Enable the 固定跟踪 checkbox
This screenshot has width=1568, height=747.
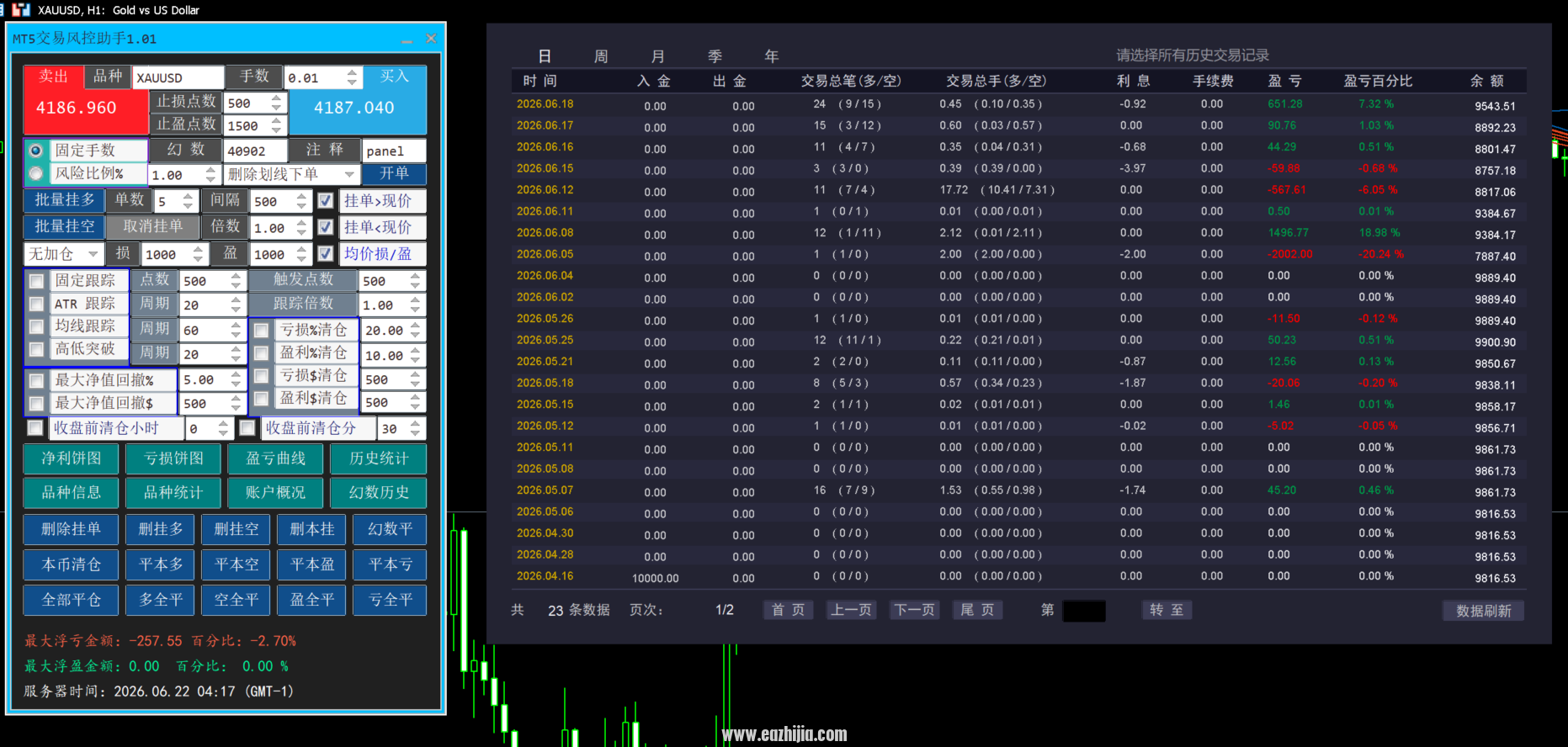[x=36, y=281]
